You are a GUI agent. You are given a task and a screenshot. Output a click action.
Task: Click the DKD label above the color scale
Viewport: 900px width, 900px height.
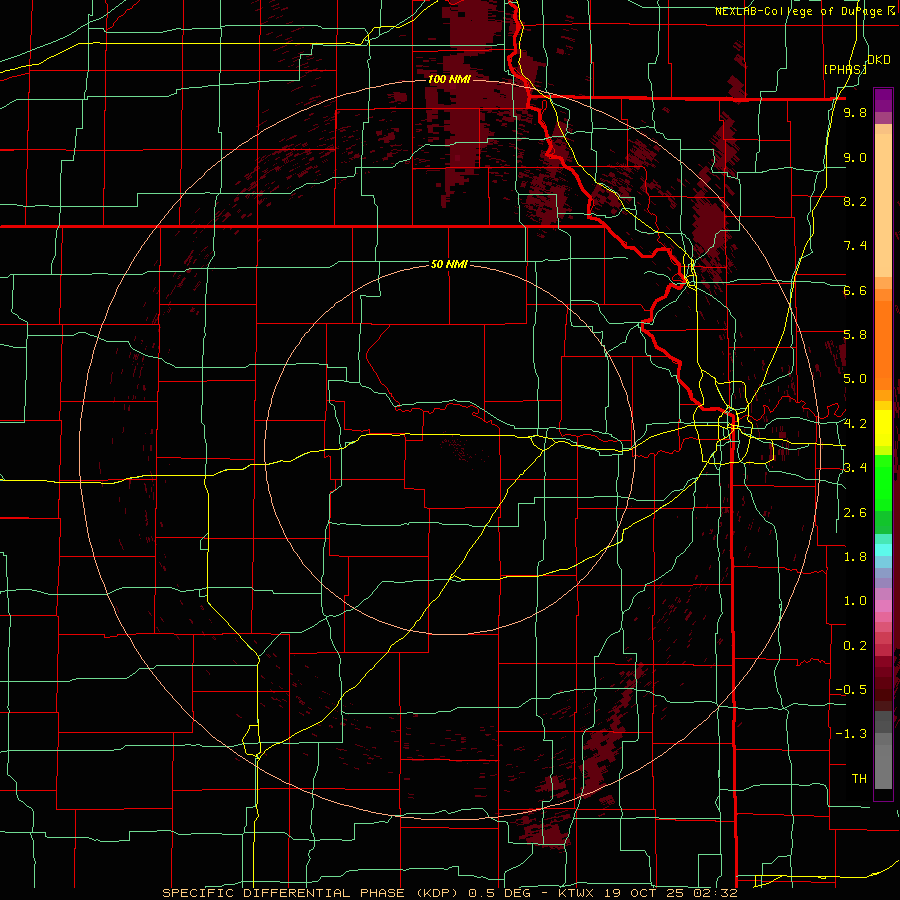click(x=879, y=60)
